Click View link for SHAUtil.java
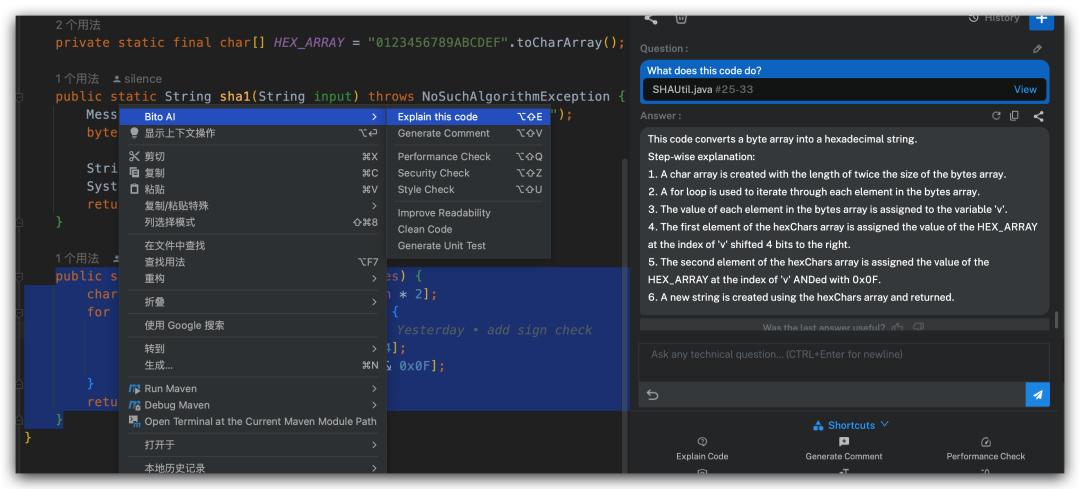 point(1025,89)
